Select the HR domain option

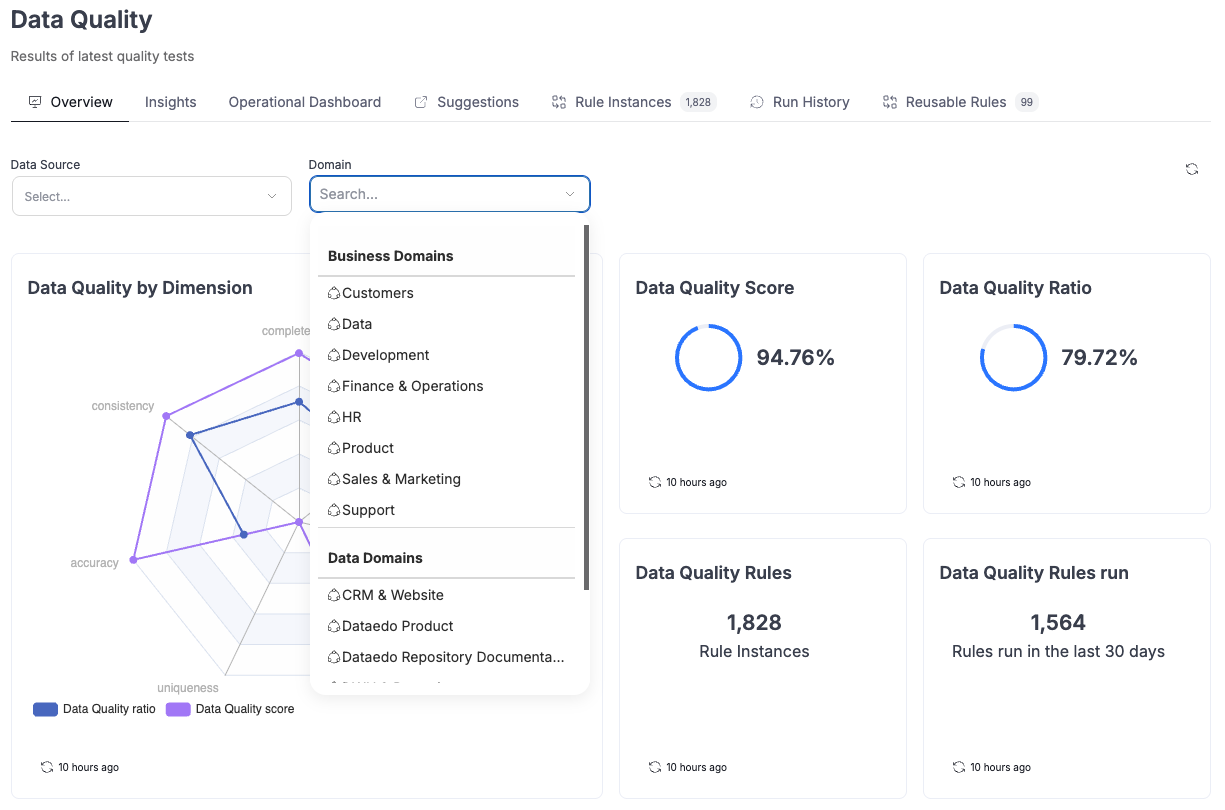click(x=446, y=417)
